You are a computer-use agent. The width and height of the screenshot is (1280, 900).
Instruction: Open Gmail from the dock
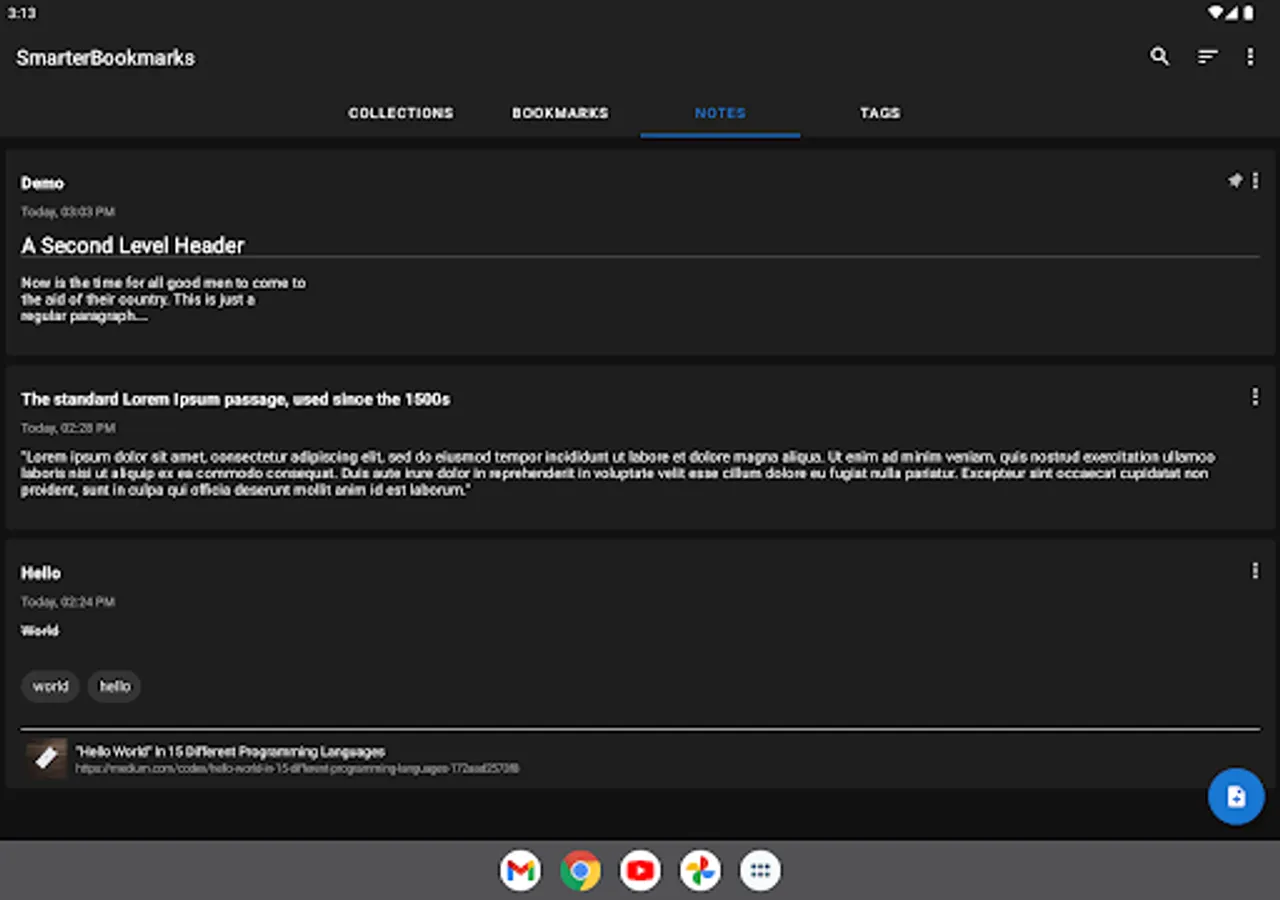click(520, 870)
